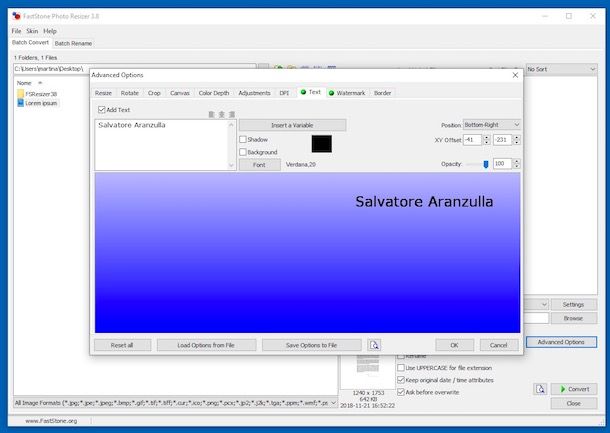The image size is (610, 433).
Task: Click the Name column header sort arrow
Action: click(40, 83)
